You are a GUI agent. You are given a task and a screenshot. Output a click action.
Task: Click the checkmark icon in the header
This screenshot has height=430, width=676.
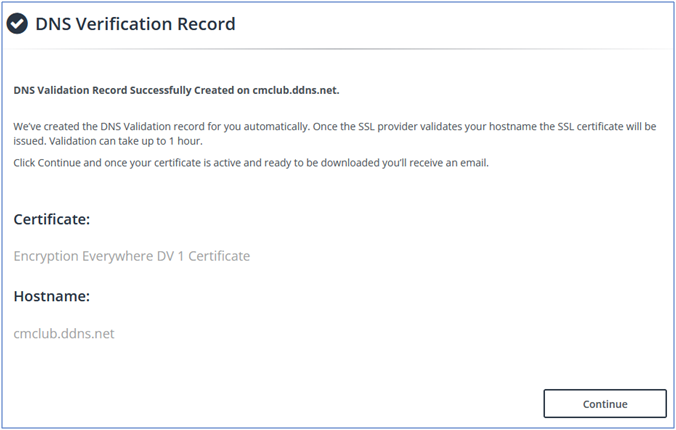(18, 24)
